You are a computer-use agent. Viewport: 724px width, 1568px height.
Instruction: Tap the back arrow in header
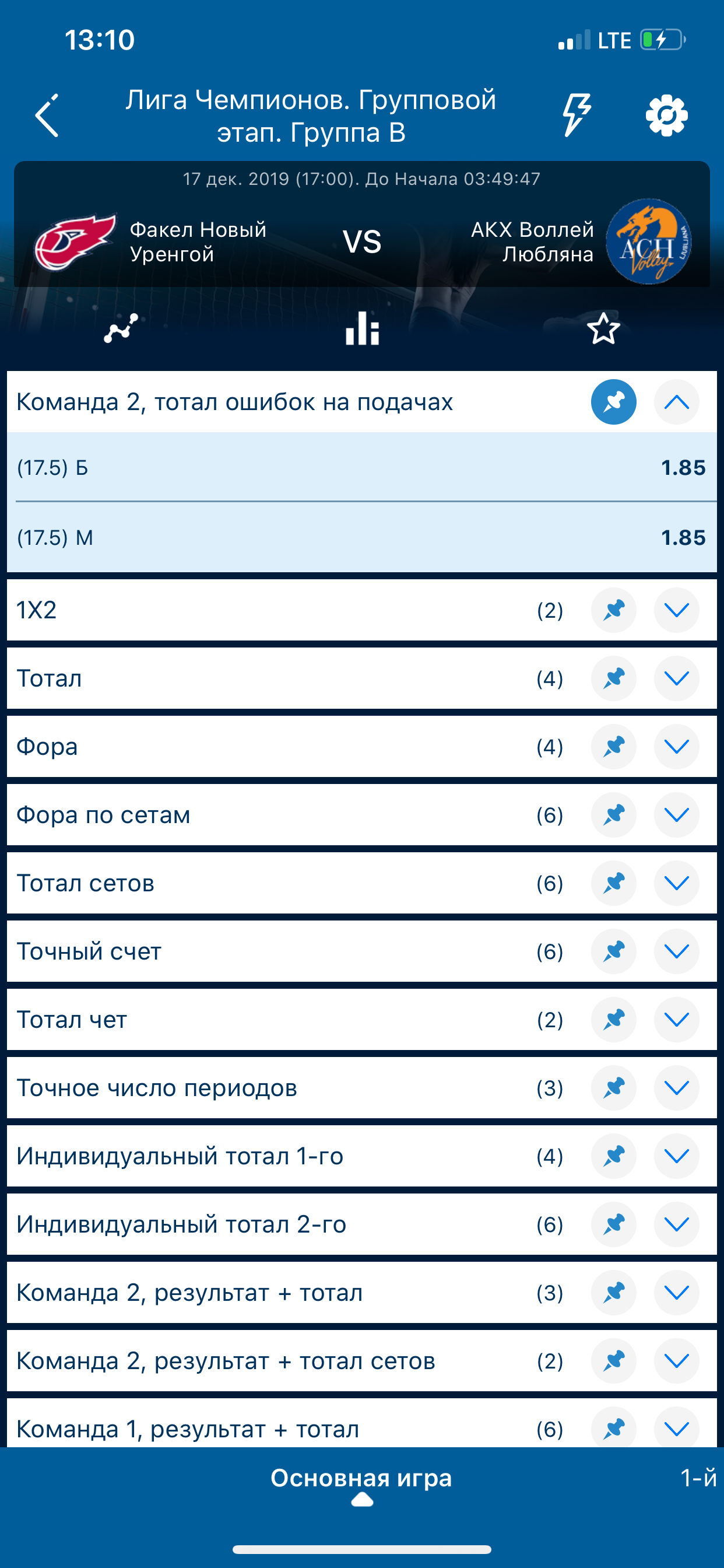pos(47,116)
